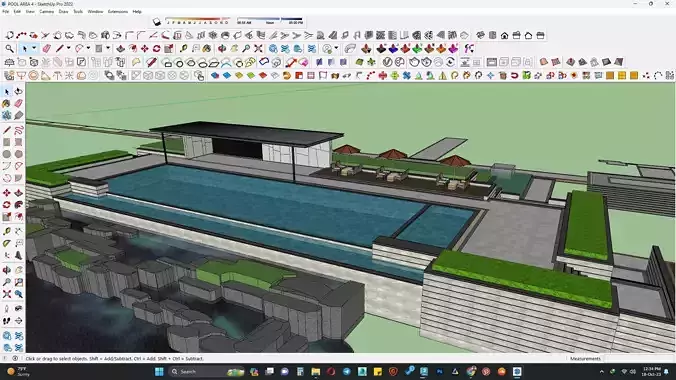Select the Push/Pull tool in top toolbar
This screenshot has width=676, height=380.
coord(121,48)
